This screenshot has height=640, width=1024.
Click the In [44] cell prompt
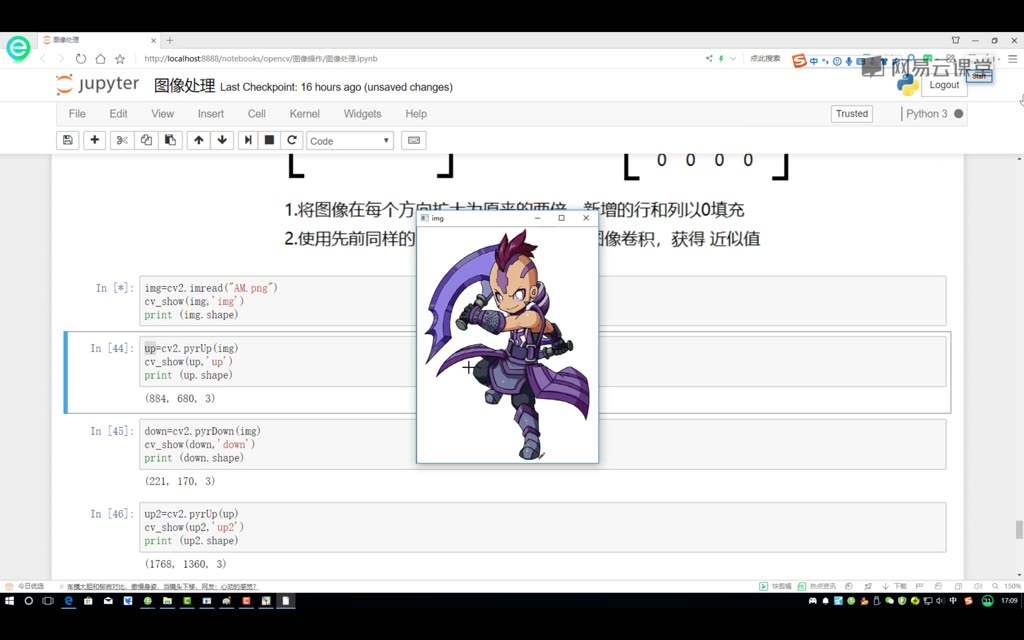tap(112, 349)
